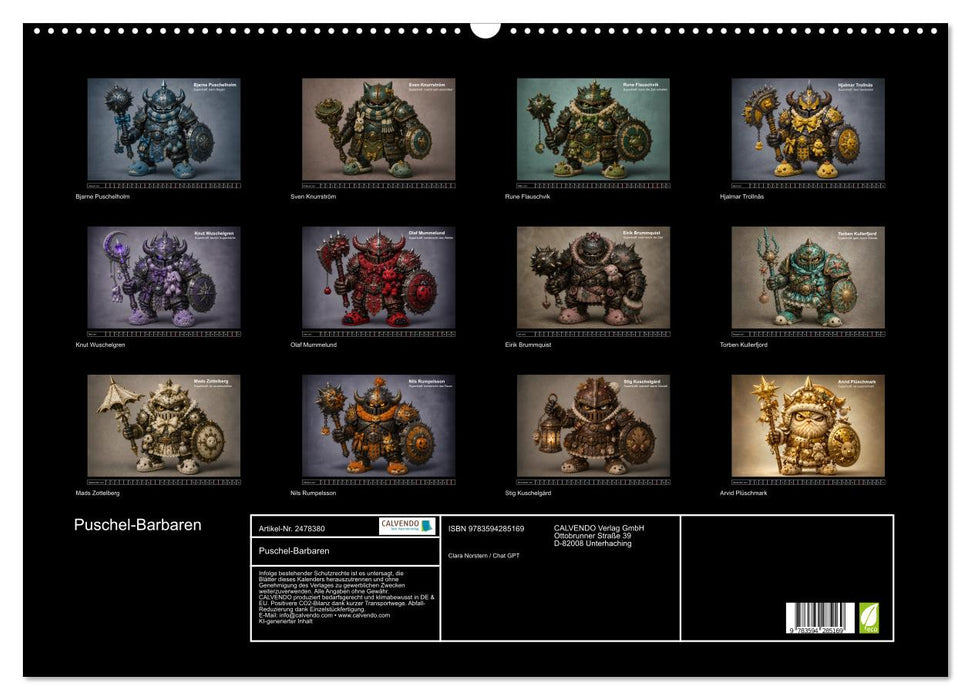The image size is (971, 700).
Task: Select the Stig Kuschelgård lantern barbarian thumbnail
Action: click(593, 429)
